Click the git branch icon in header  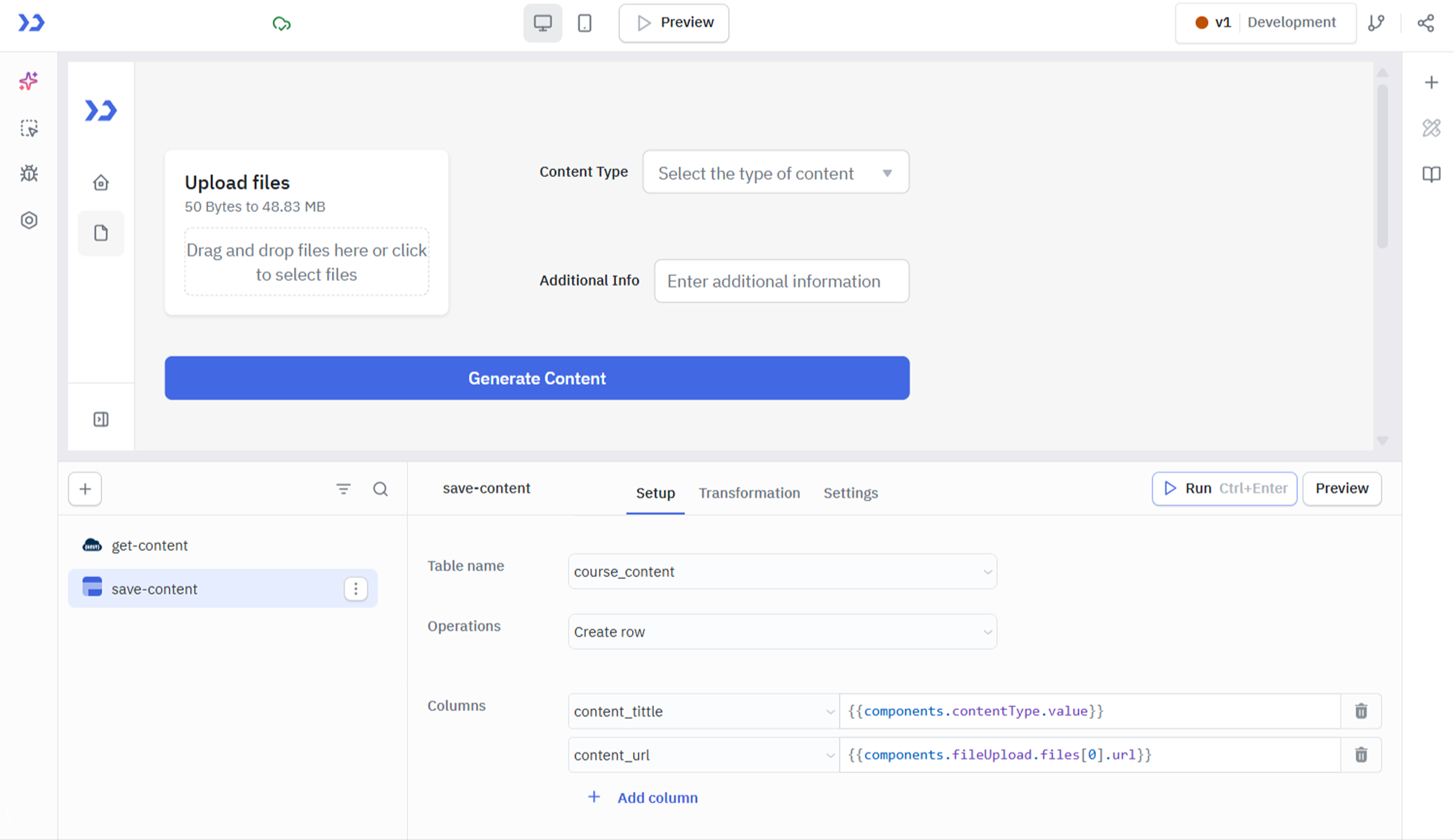pyautogui.click(x=1376, y=23)
